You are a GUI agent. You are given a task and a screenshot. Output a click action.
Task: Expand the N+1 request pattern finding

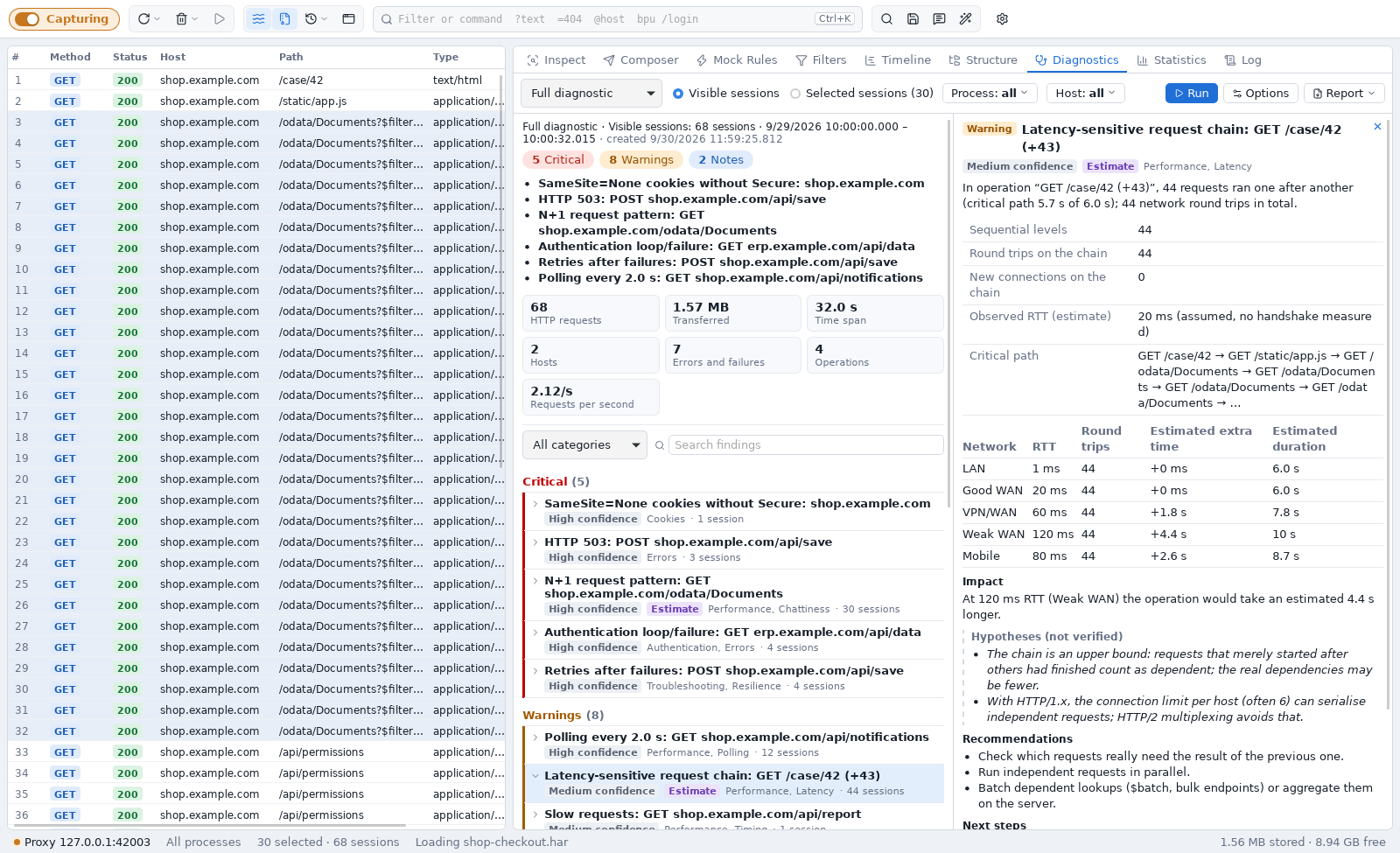(x=733, y=594)
